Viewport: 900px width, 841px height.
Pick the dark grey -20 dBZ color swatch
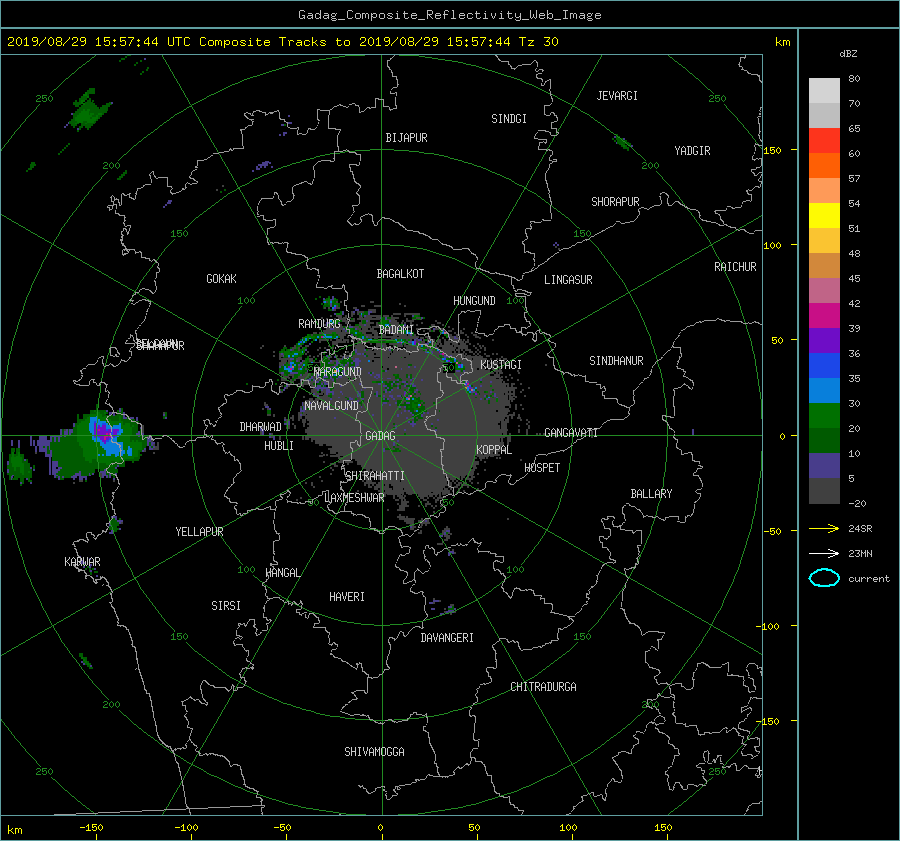click(x=824, y=491)
